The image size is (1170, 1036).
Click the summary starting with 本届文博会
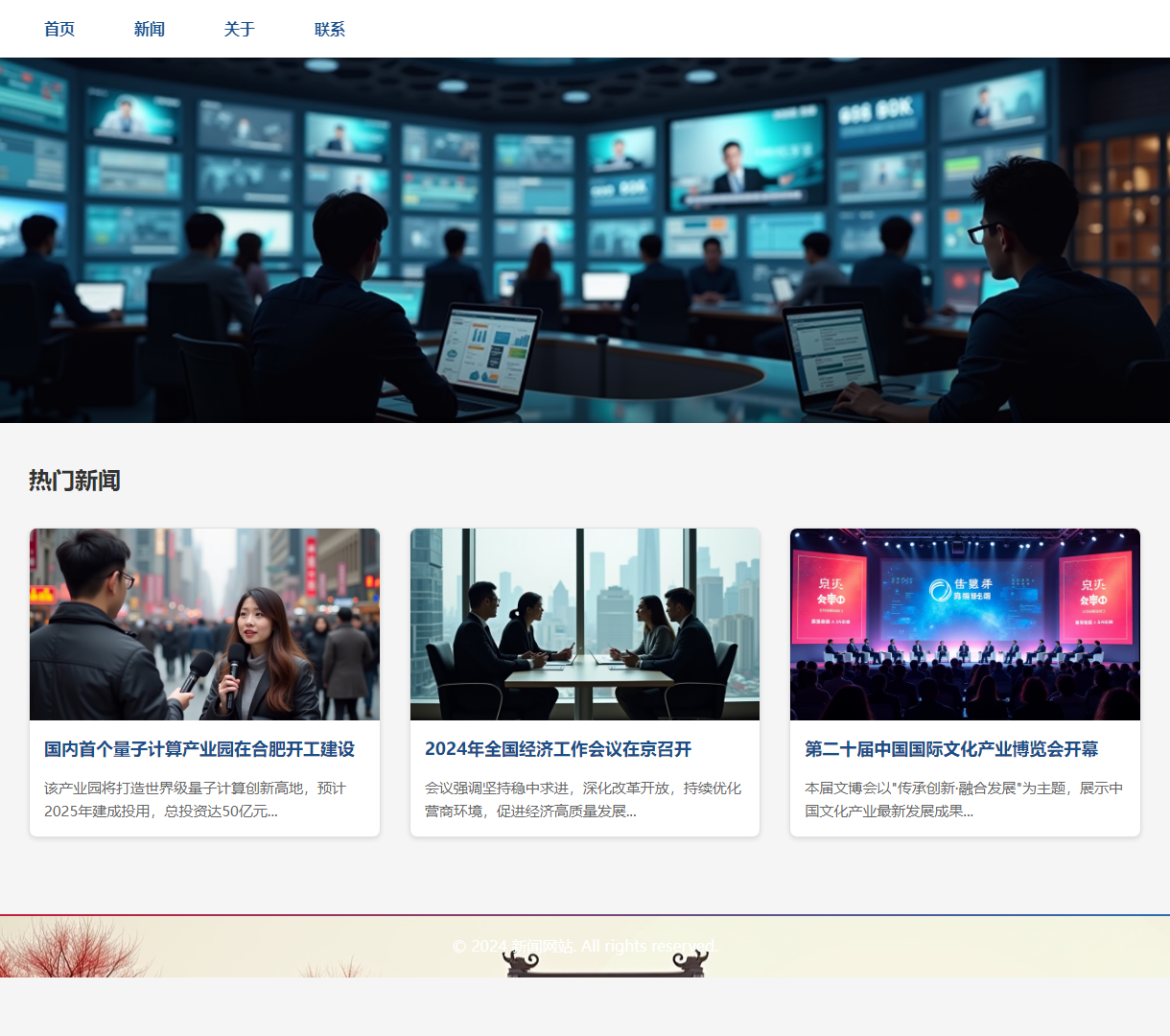(964, 799)
